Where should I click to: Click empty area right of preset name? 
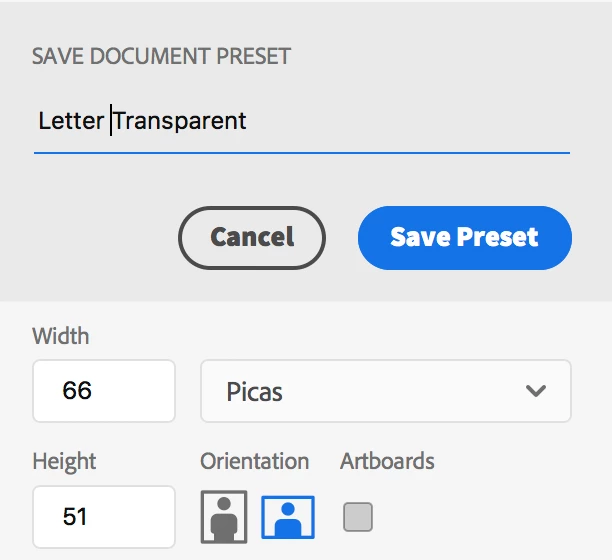408,121
